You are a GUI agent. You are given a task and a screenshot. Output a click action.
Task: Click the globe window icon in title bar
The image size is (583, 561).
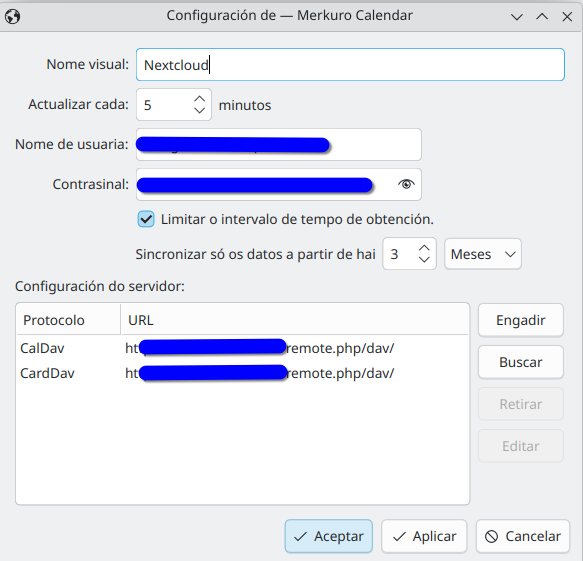13,16
